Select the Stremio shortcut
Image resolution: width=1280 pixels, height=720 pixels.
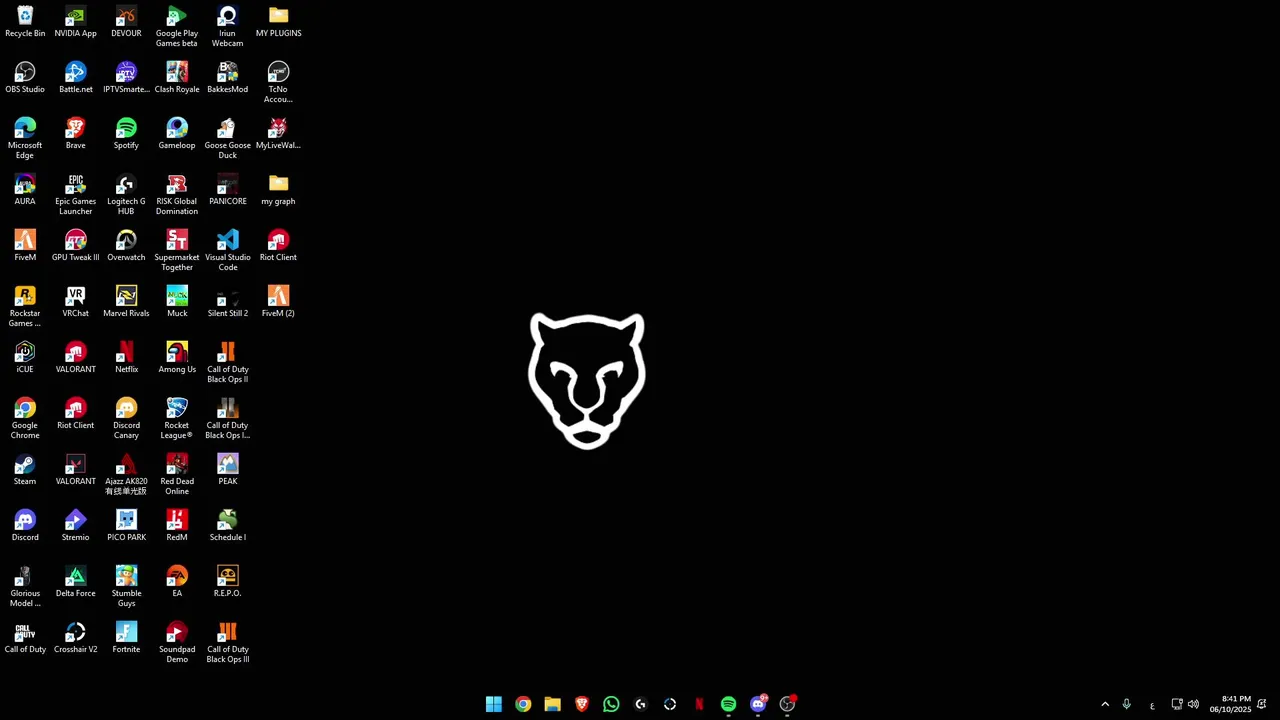76,526
